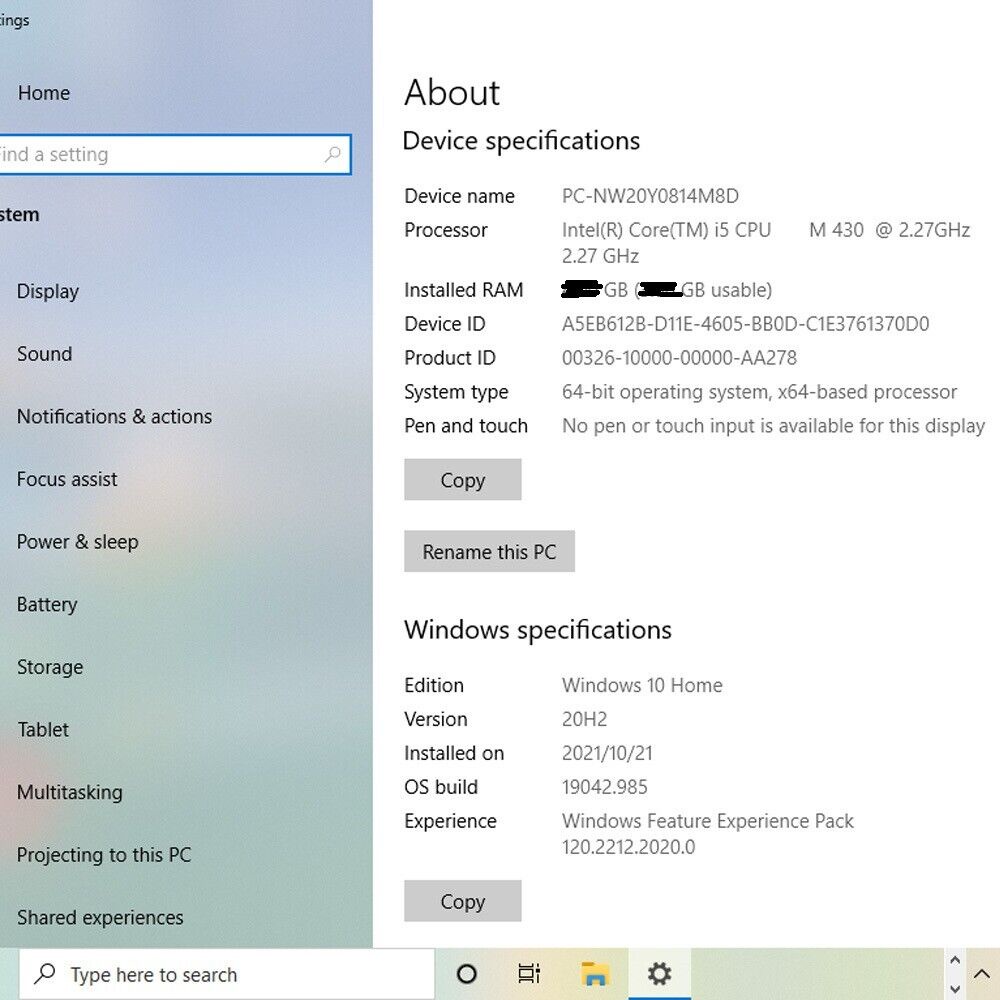Open the Tablet settings page

(x=43, y=730)
